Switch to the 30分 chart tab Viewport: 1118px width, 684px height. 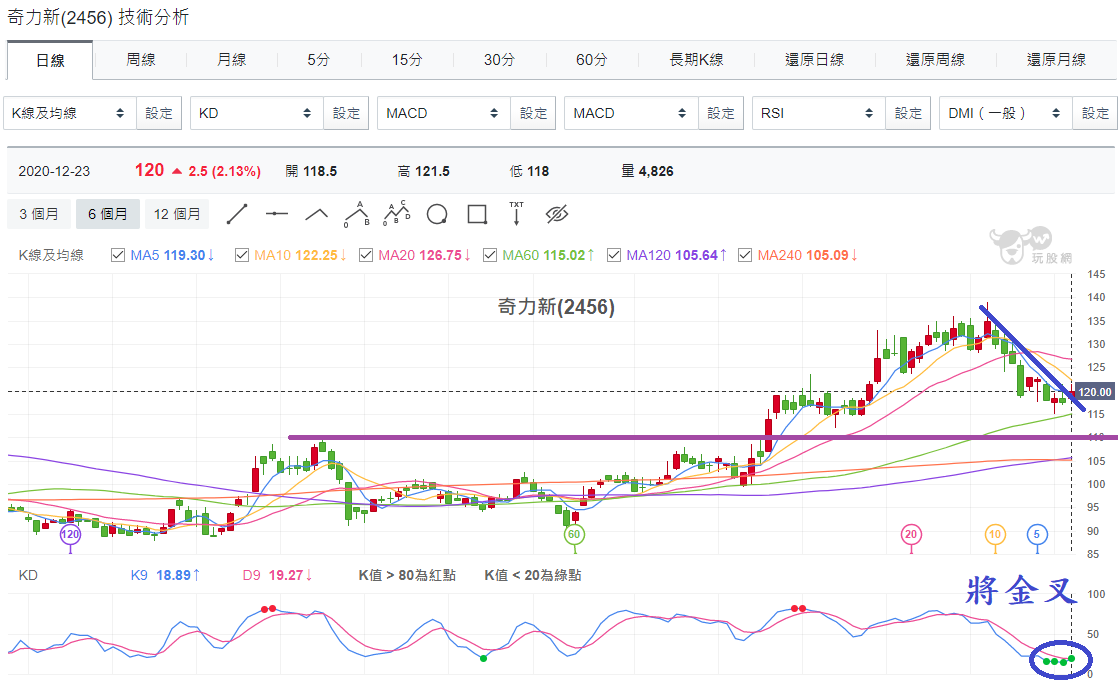pos(499,60)
